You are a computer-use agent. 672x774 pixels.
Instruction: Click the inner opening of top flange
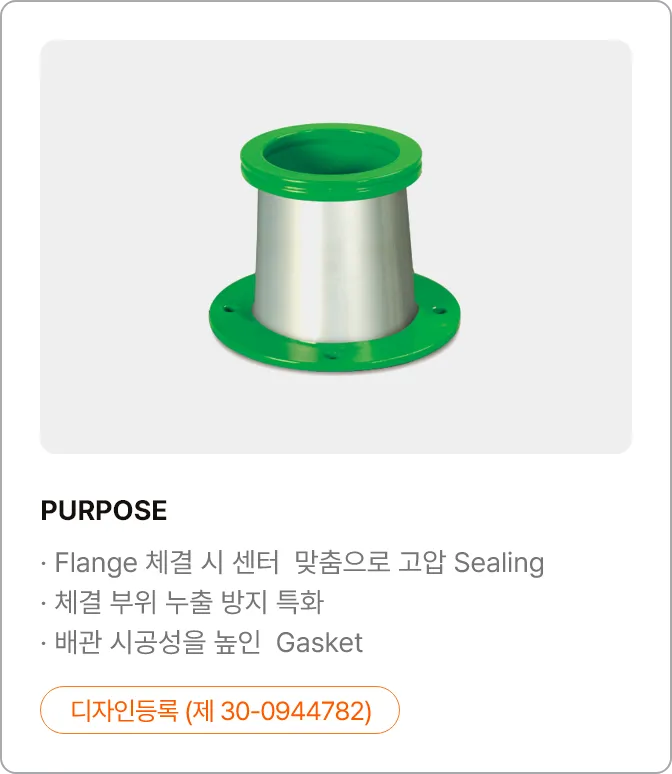(x=331, y=153)
